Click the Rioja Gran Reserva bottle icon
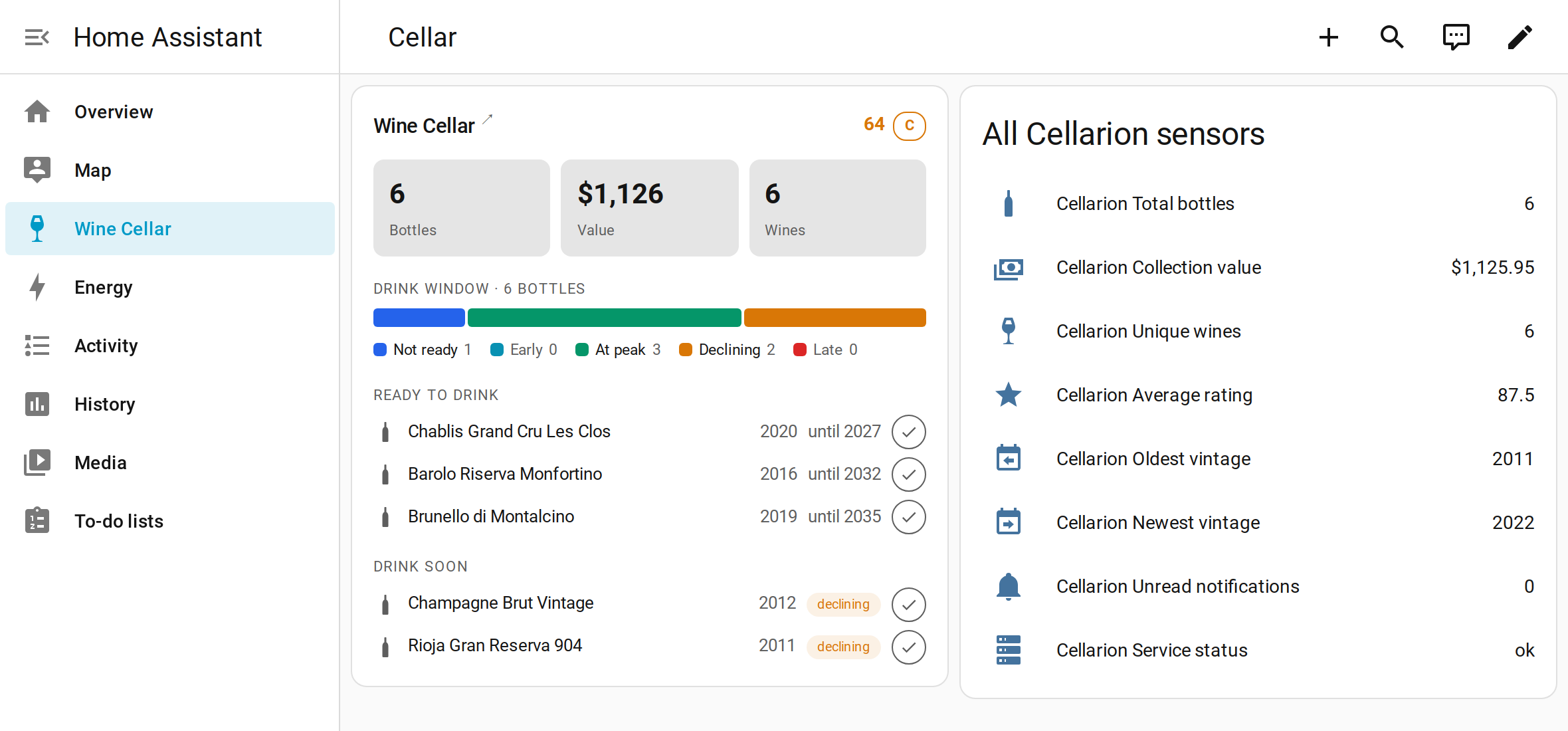The height and width of the screenshot is (731, 1568). (385, 646)
